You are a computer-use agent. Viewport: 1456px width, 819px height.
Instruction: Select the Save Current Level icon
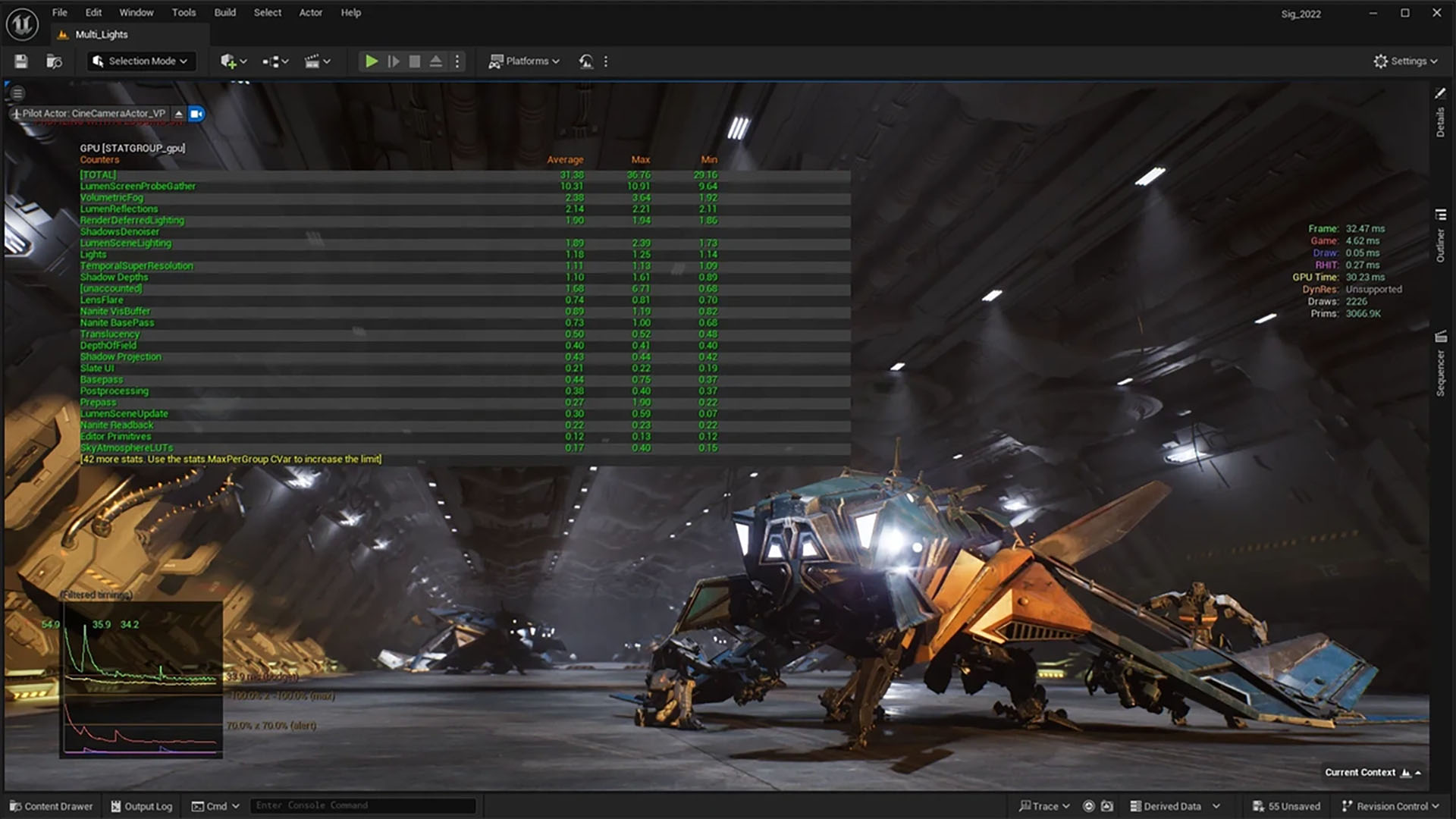[x=20, y=61]
